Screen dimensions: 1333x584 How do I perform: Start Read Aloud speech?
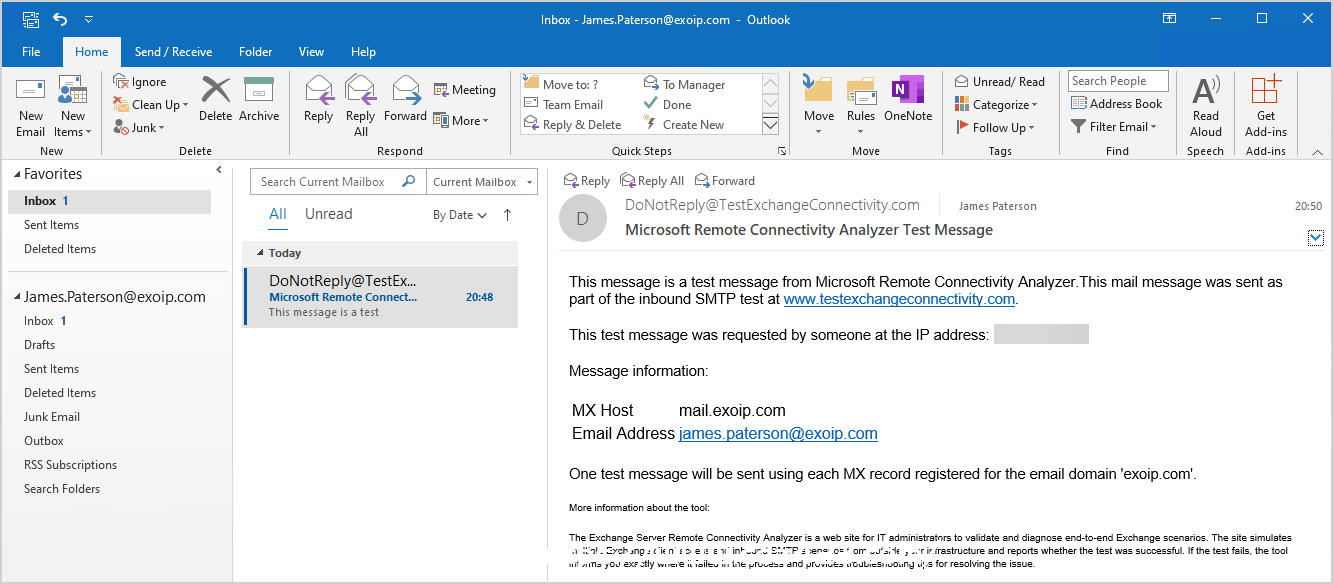(1205, 106)
